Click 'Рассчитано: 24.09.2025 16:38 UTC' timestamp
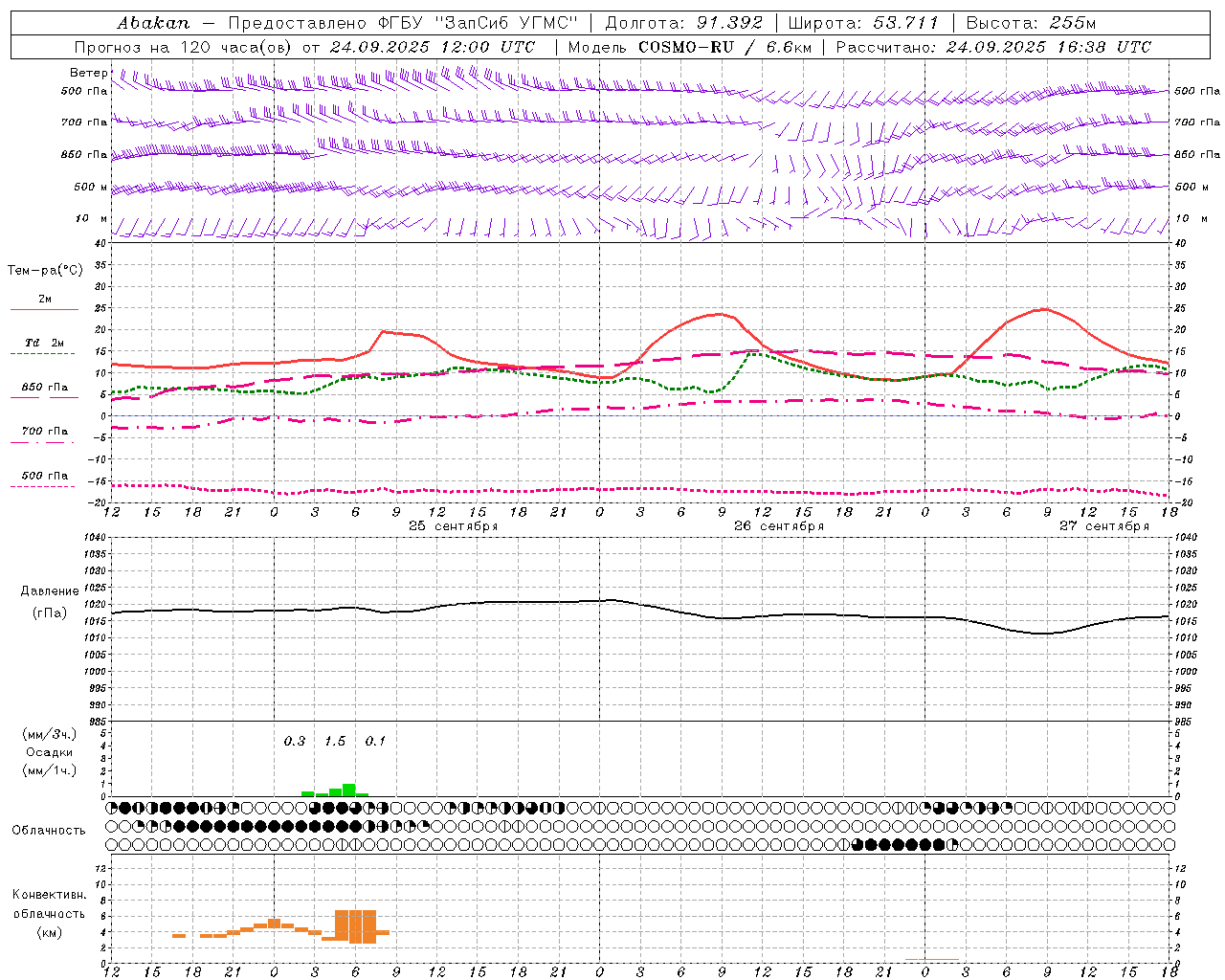This screenshot has height=980, width=1225. point(993,47)
